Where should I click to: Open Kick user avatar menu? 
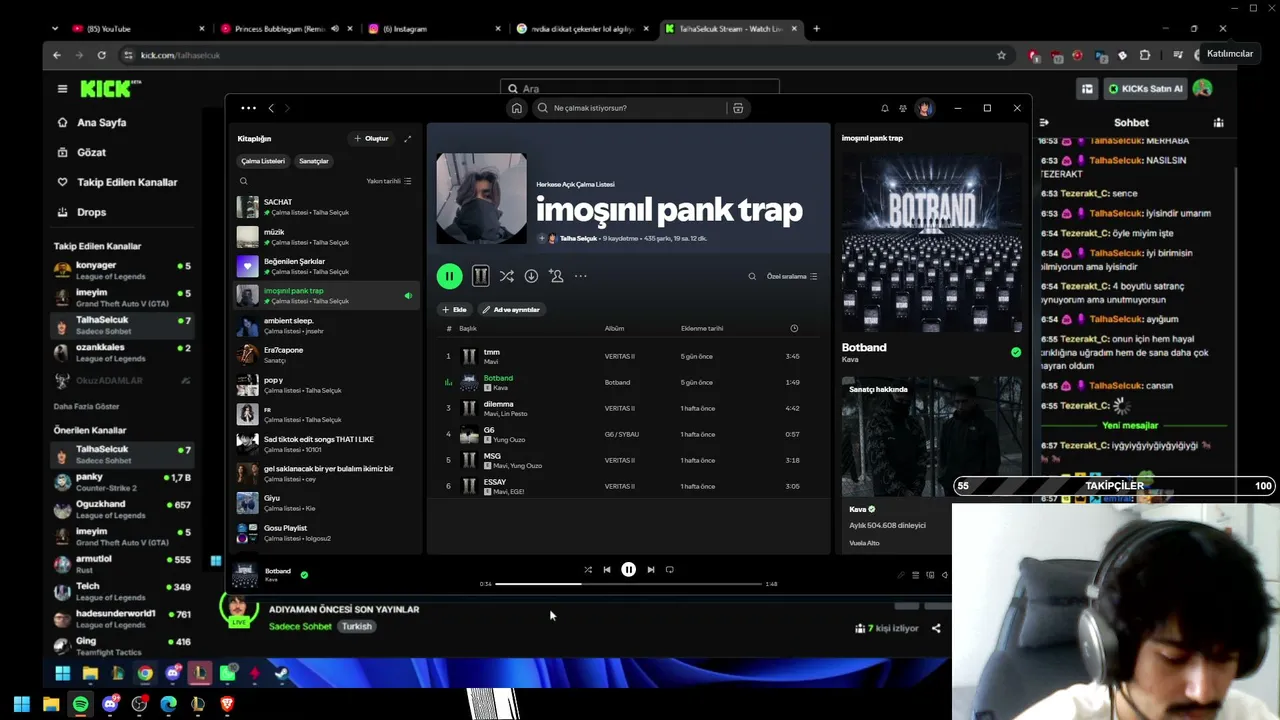[1203, 89]
